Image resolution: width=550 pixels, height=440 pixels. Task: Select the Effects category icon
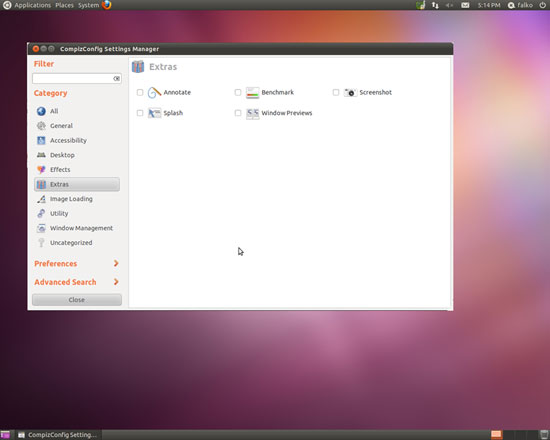click(41, 170)
